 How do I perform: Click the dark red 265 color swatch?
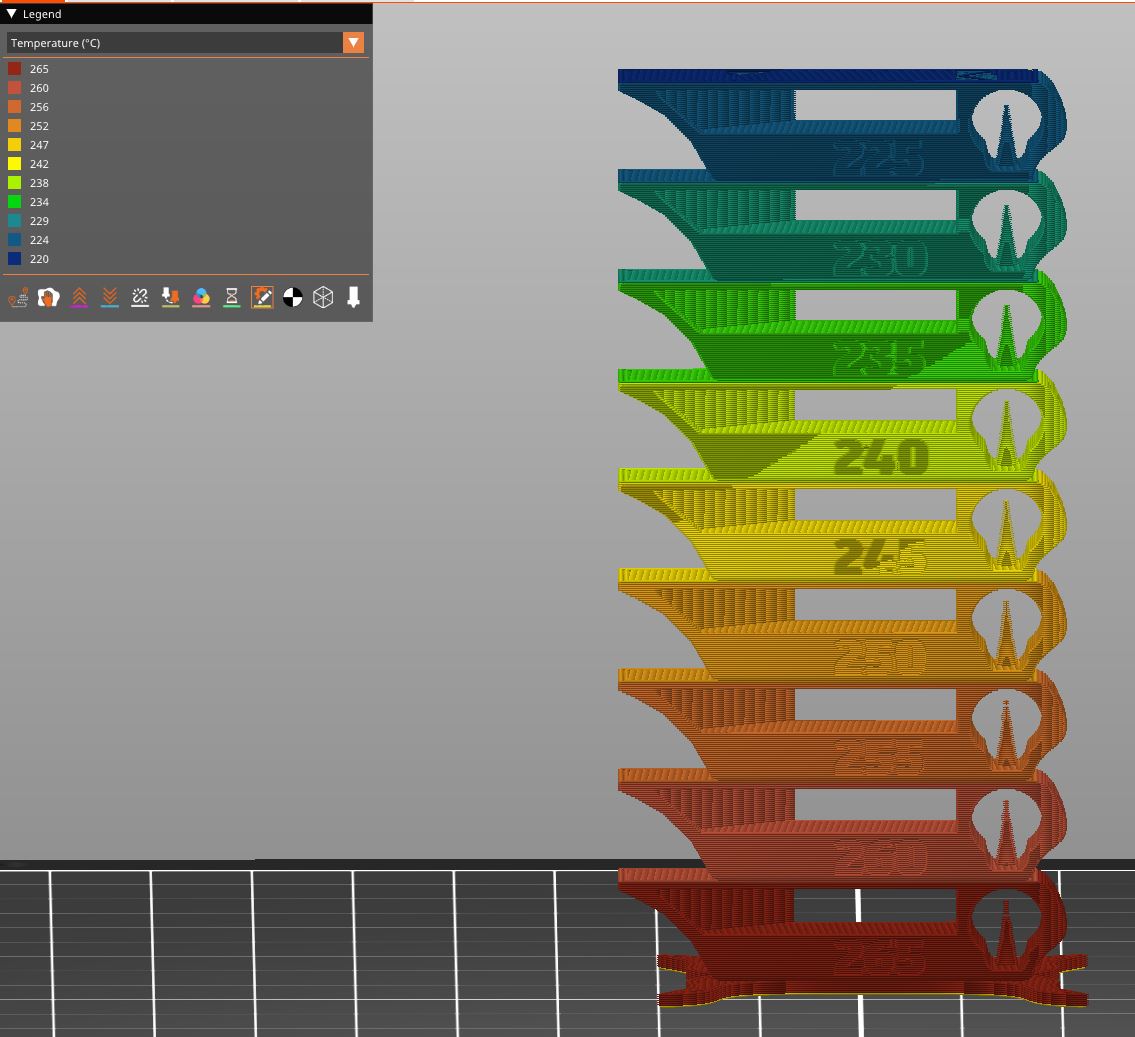tap(15, 69)
